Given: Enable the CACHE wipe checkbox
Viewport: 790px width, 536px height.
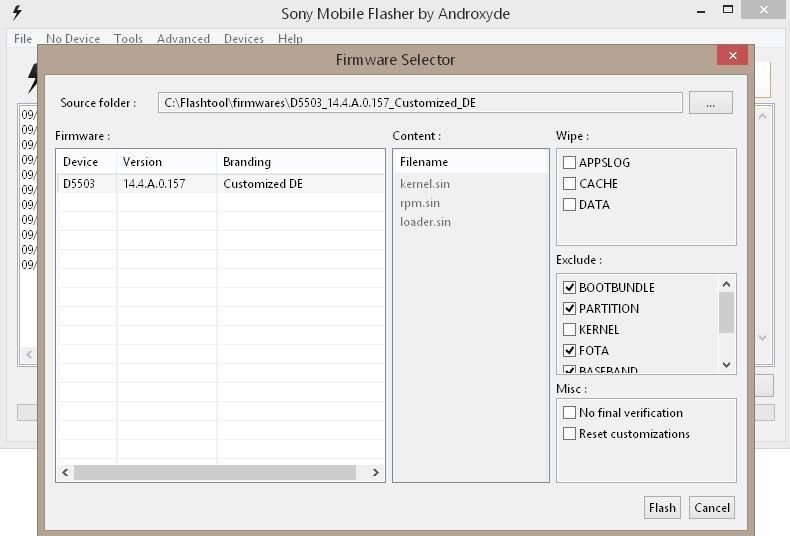Looking at the screenshot, I should (569, 183).
